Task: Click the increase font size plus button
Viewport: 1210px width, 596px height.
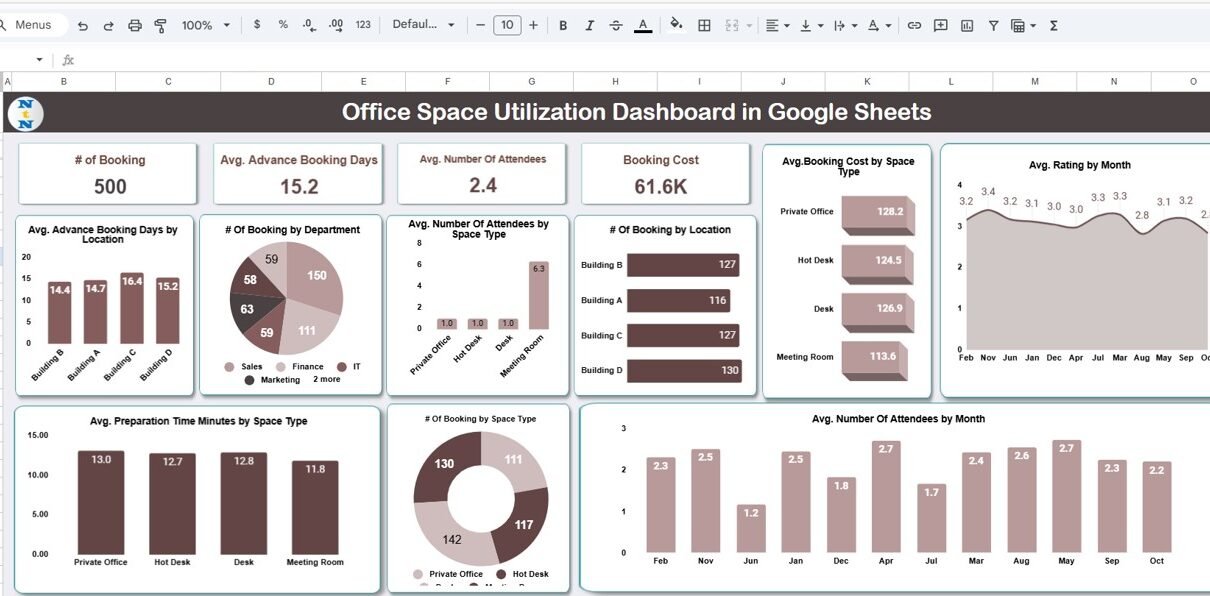Action: click(x=533, y=25)
